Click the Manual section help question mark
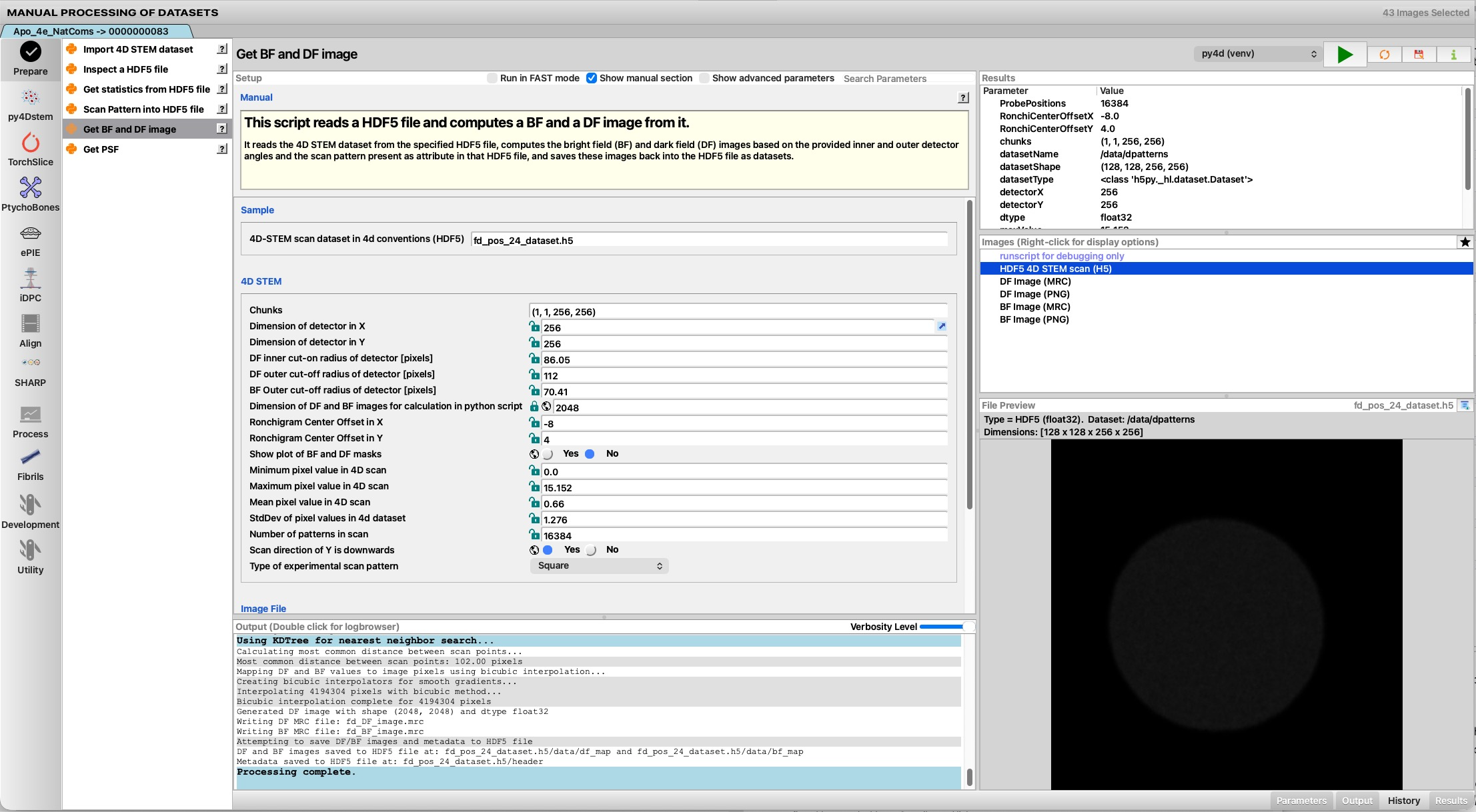 [x=963, y=98]
